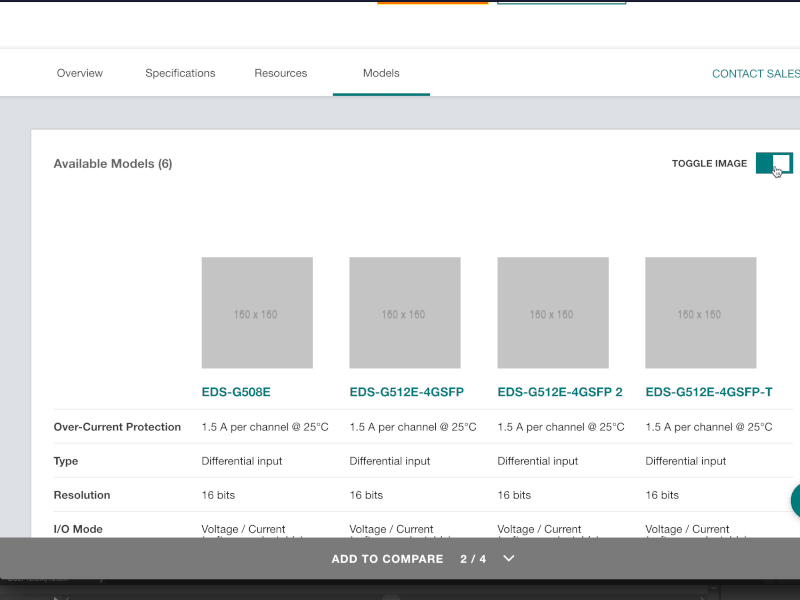The width and height of the screenshot is (800, 600).
Task: Switch to the Models tab
Action: click(380, 72)
